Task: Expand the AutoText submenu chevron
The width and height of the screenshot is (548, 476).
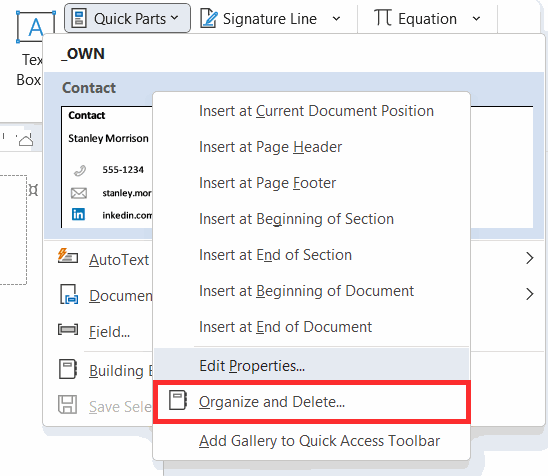Action: (529, 258)
